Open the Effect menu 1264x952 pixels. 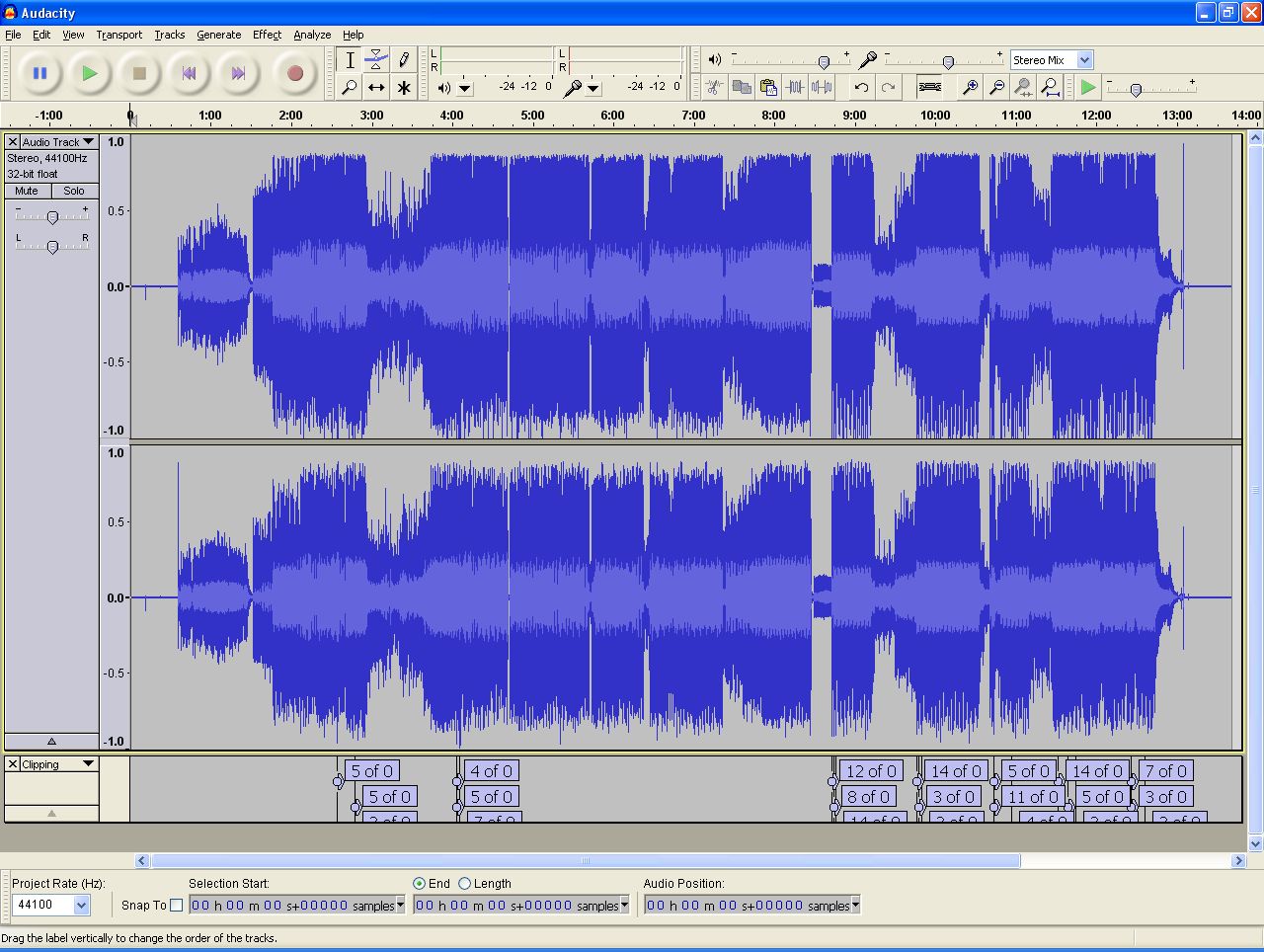(267, 35)
